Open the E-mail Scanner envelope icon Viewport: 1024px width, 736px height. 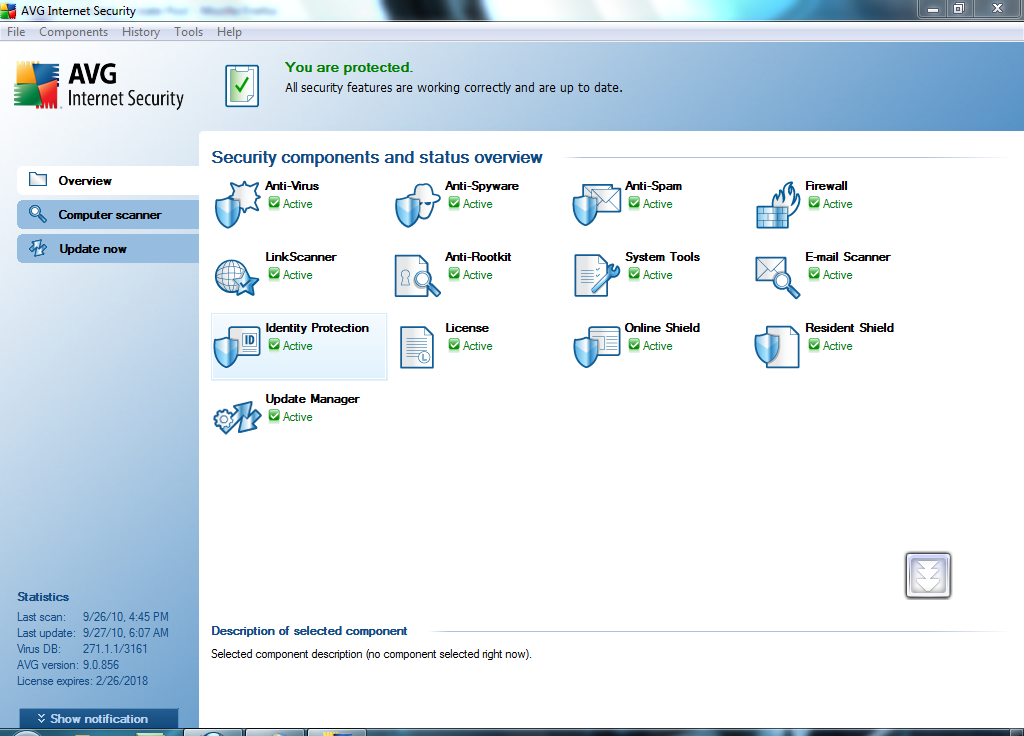[x=777, y=277]
